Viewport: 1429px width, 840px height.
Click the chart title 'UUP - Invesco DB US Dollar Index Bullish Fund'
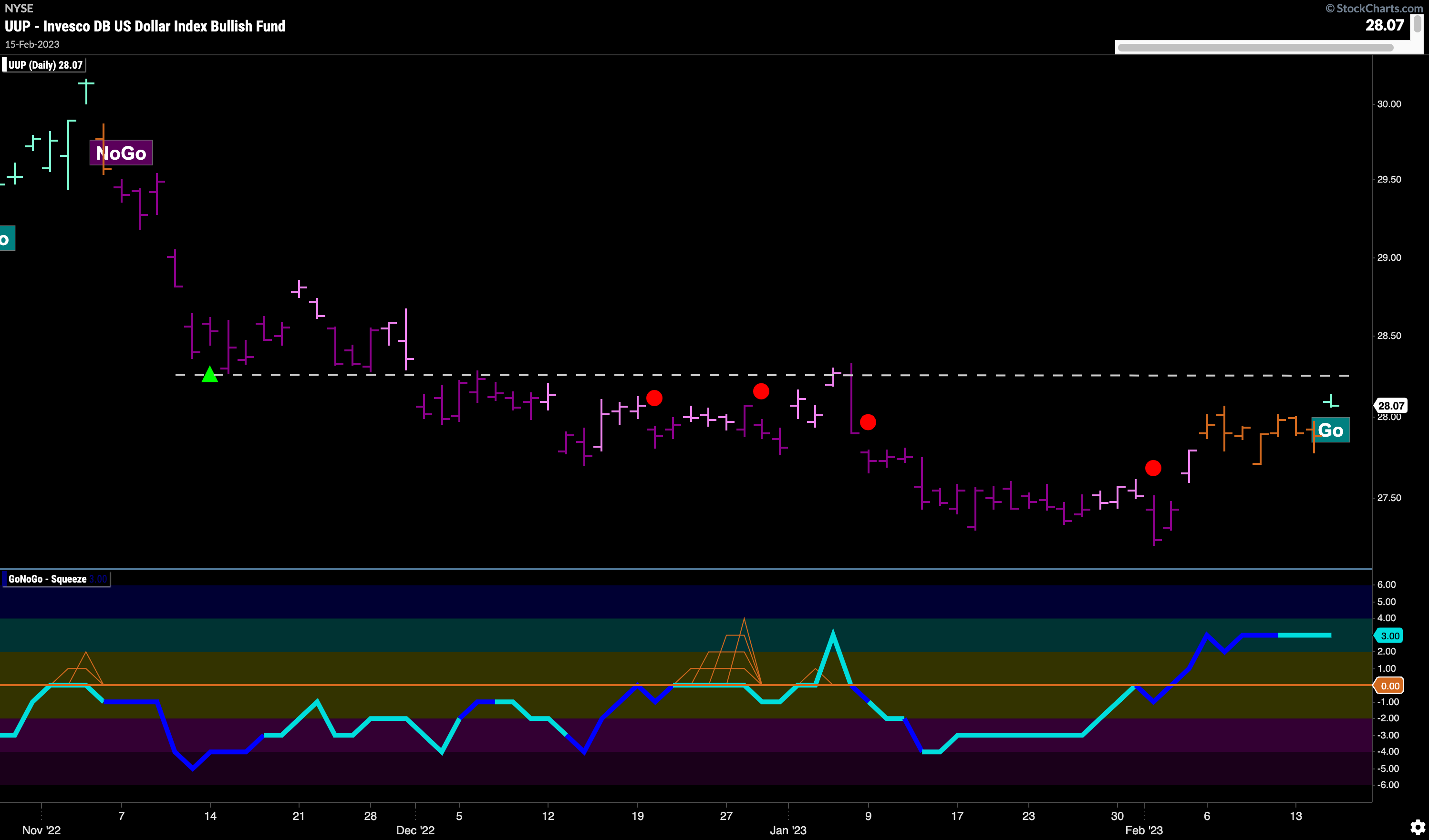tap(145, 26)
